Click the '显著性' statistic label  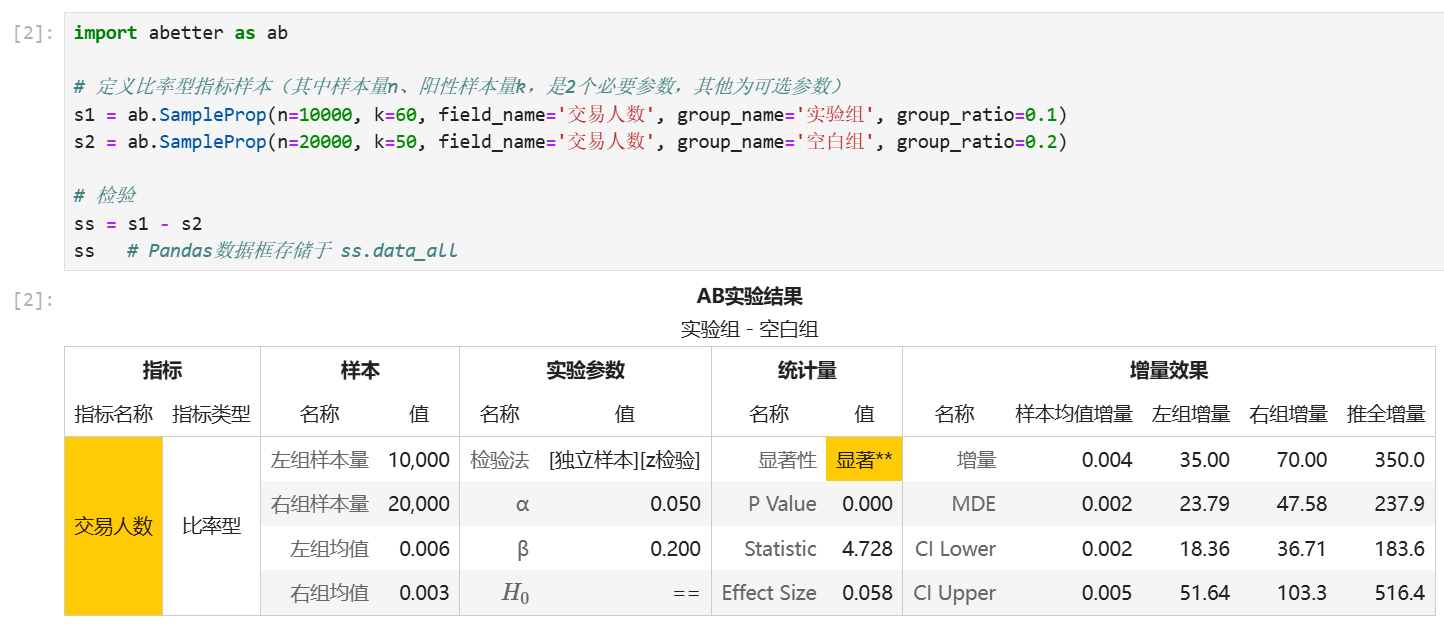[x=787, y=460]
